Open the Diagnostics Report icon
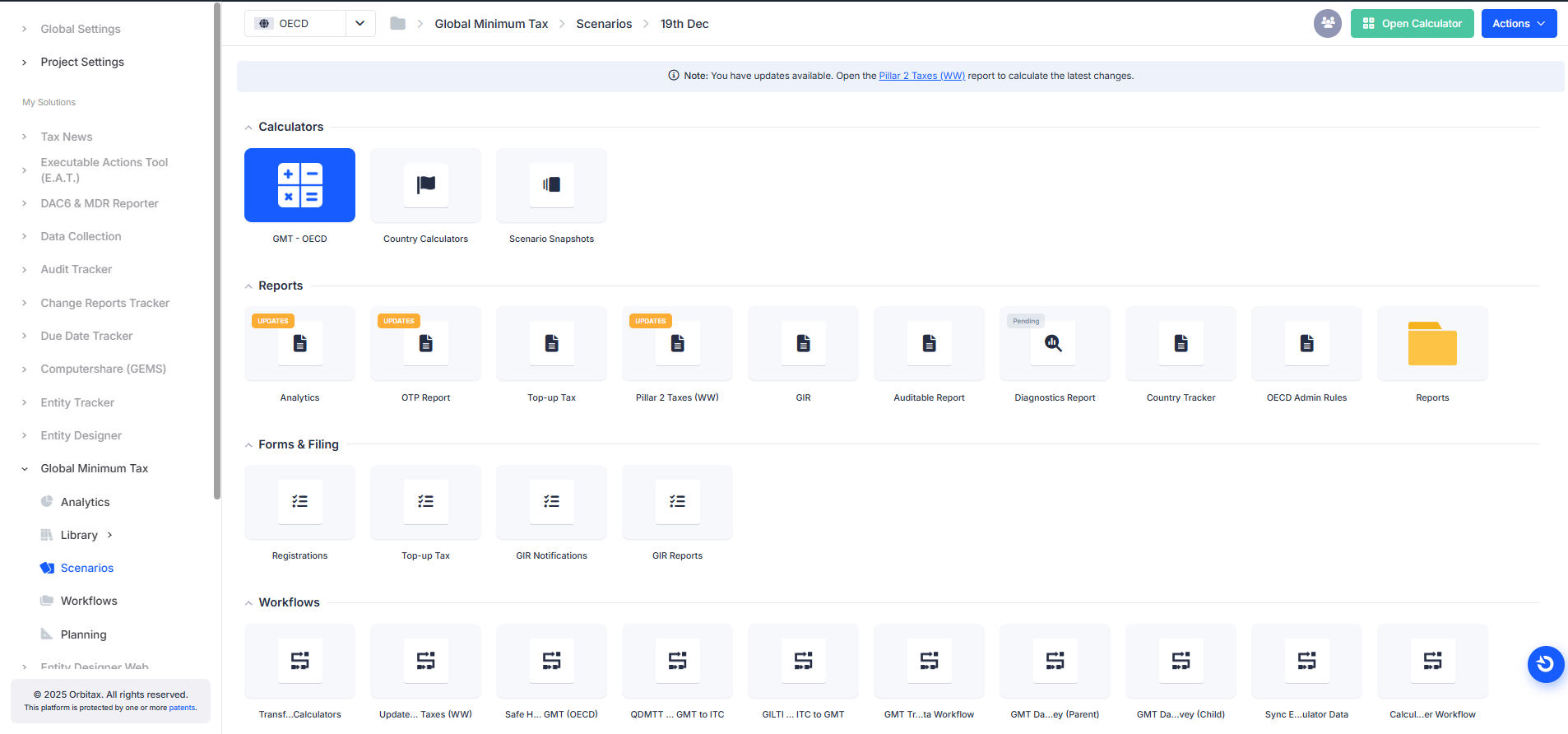Image resolution: width=1568 pixels, height=734 pixels. [x=1055, y=344]
